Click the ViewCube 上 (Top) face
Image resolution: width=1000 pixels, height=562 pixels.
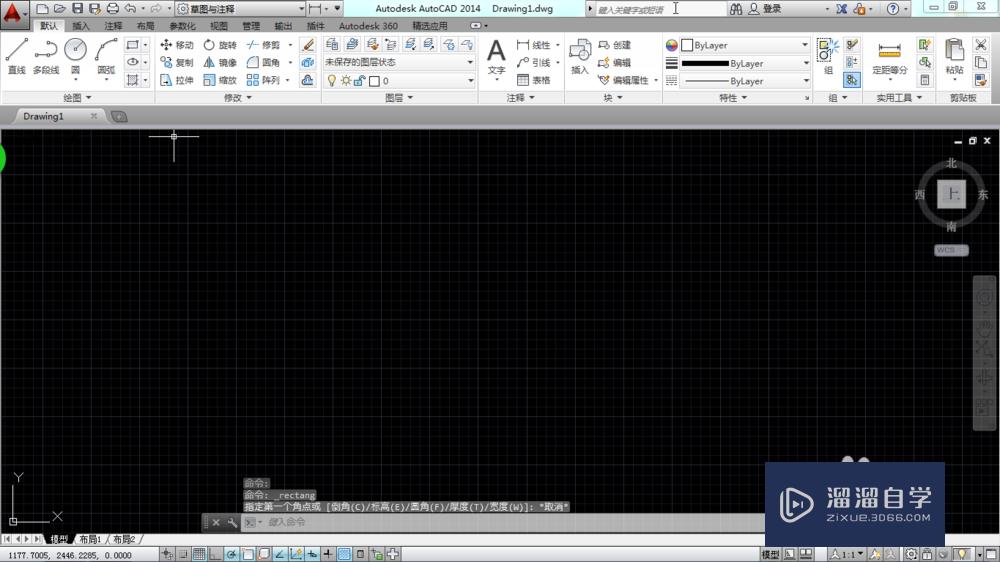pos(951,194)
